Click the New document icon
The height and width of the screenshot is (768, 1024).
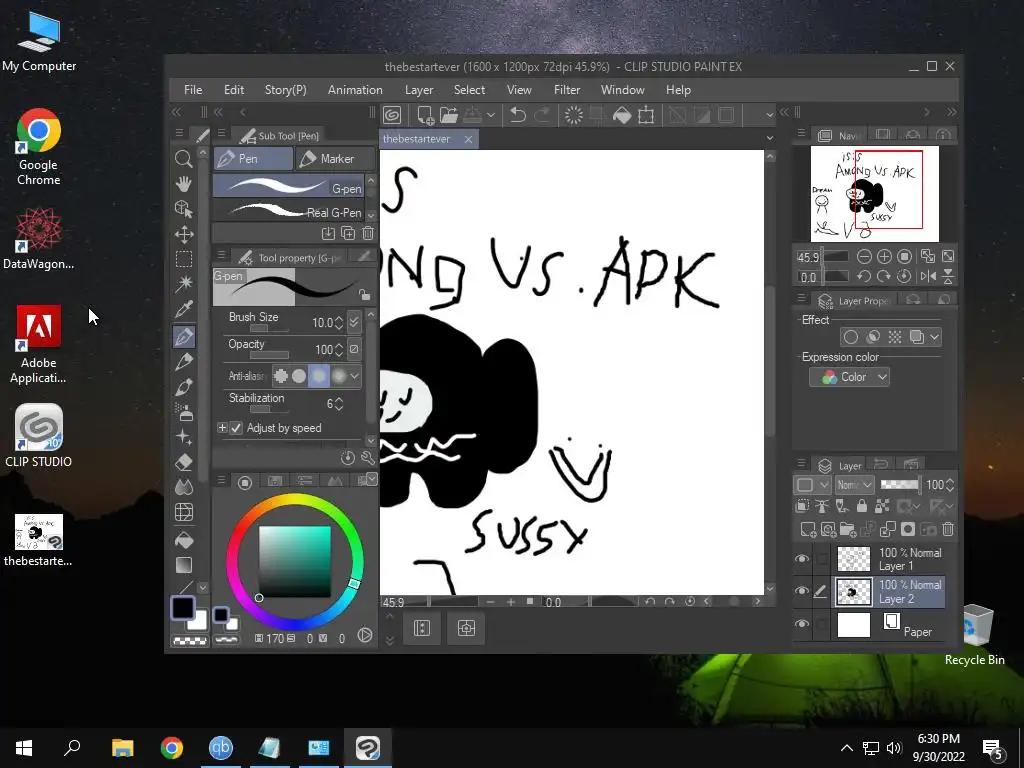point(424,115)
